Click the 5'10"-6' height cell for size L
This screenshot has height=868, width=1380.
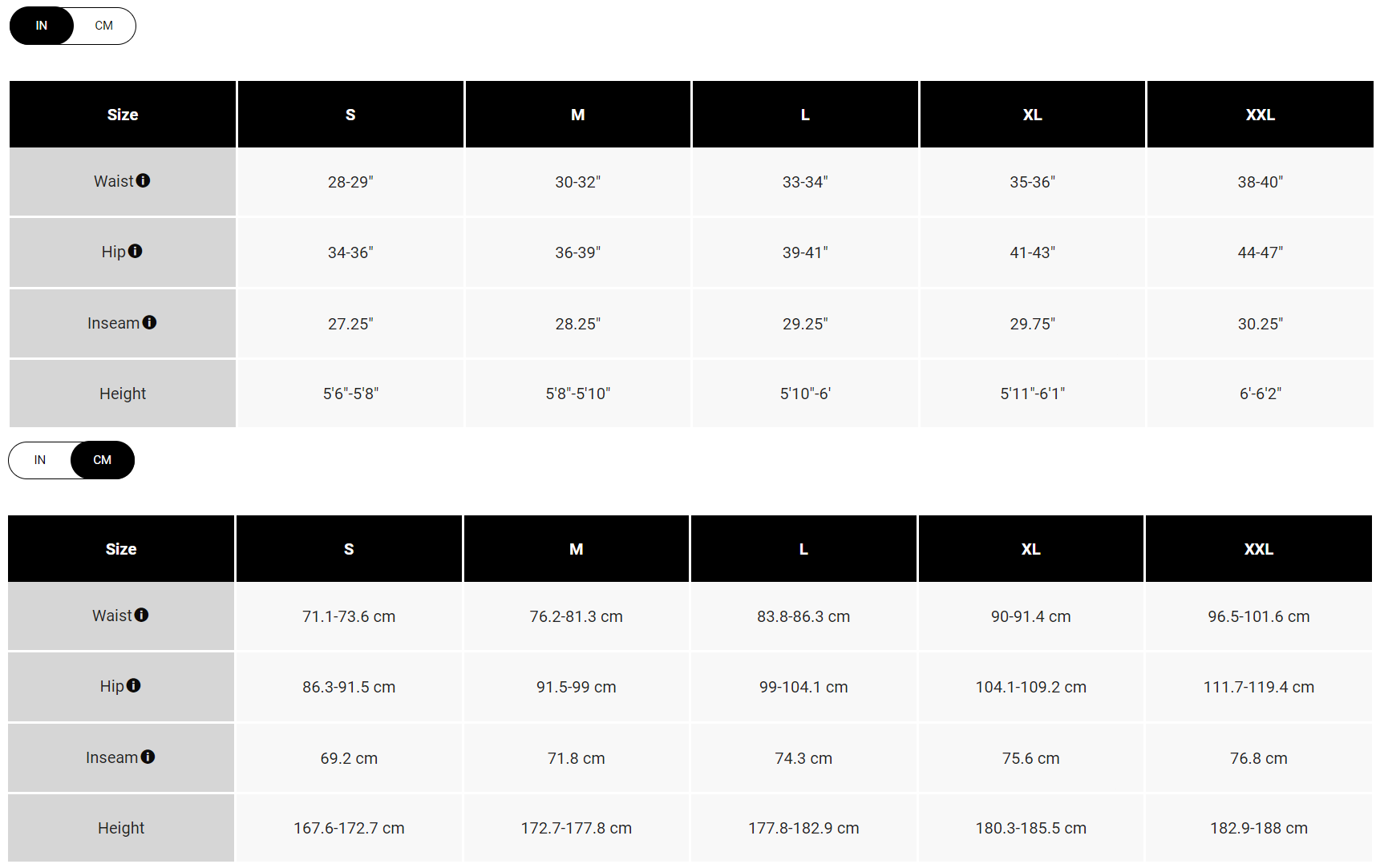coord(805,394)
